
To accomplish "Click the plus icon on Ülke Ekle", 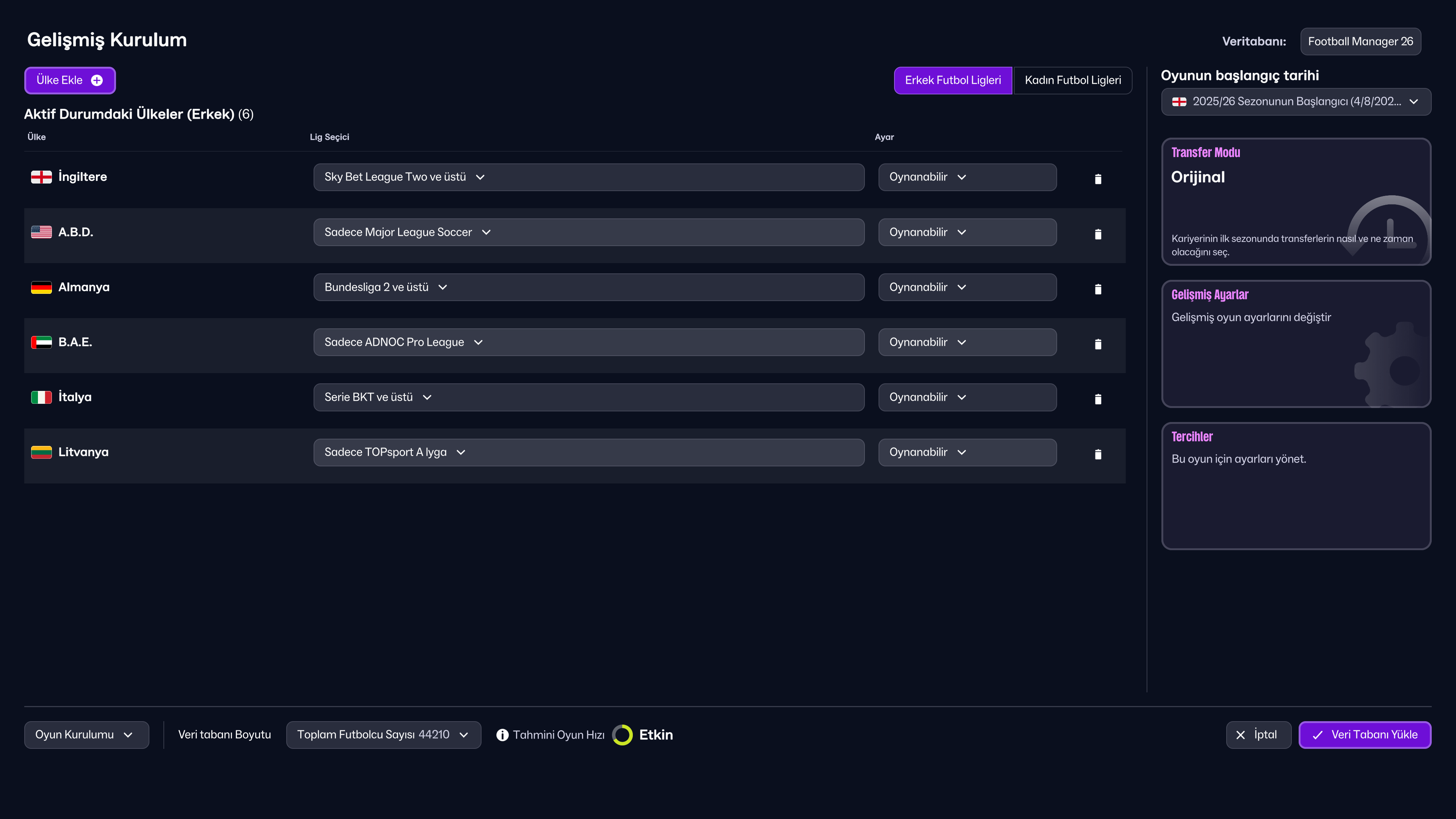I will point(97,80).
